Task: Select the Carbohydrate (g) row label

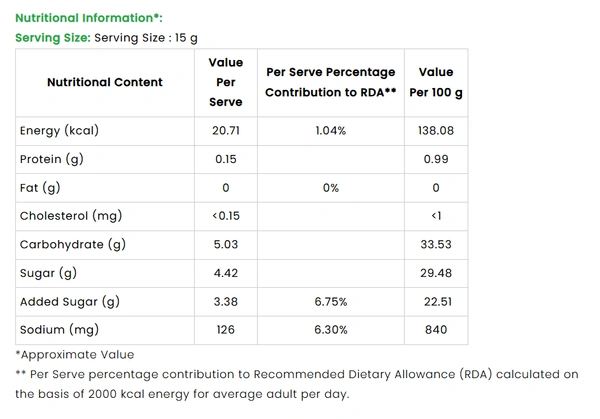Action: pos(72,245)
